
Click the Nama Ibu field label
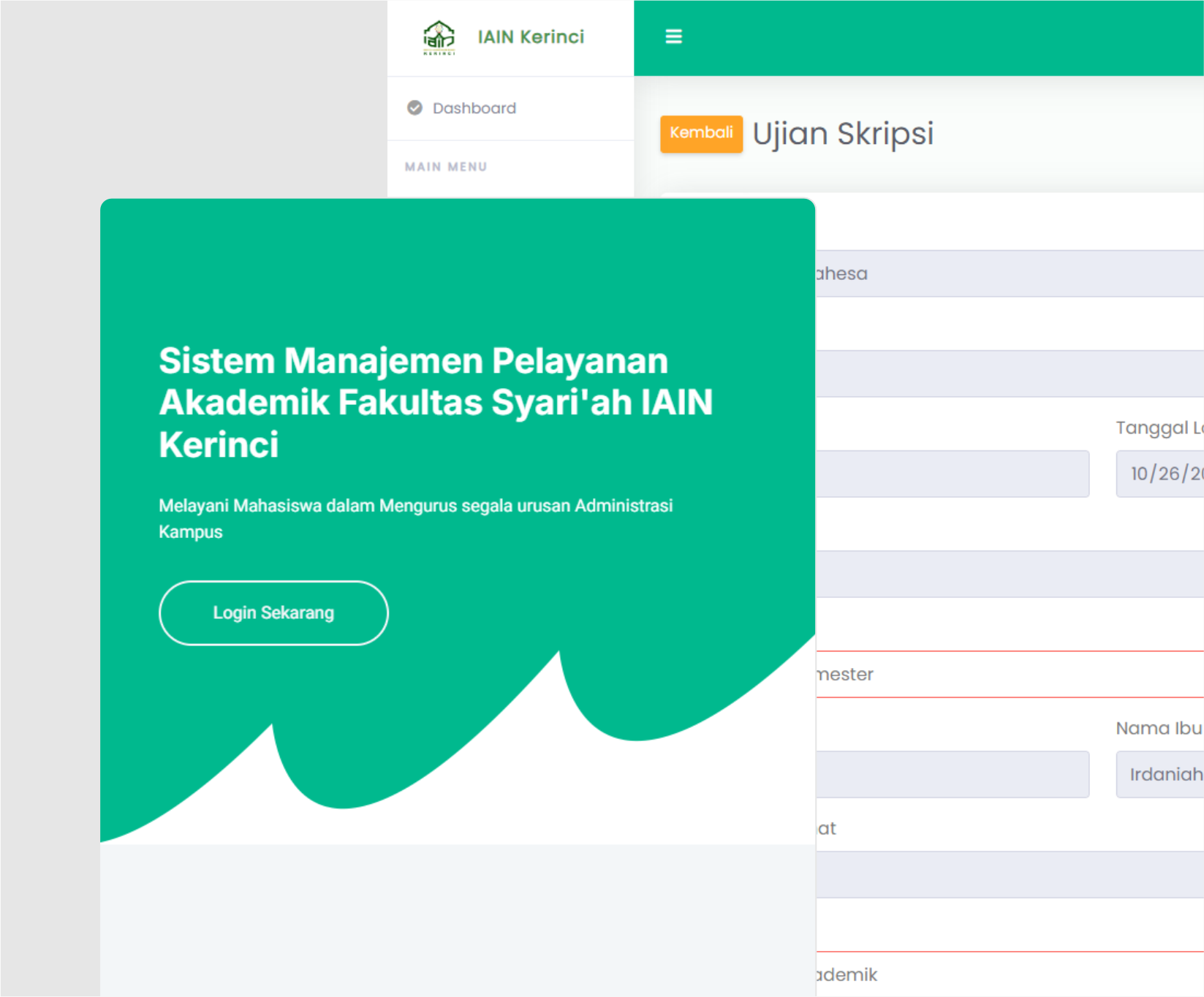(x=1159, y=728)
